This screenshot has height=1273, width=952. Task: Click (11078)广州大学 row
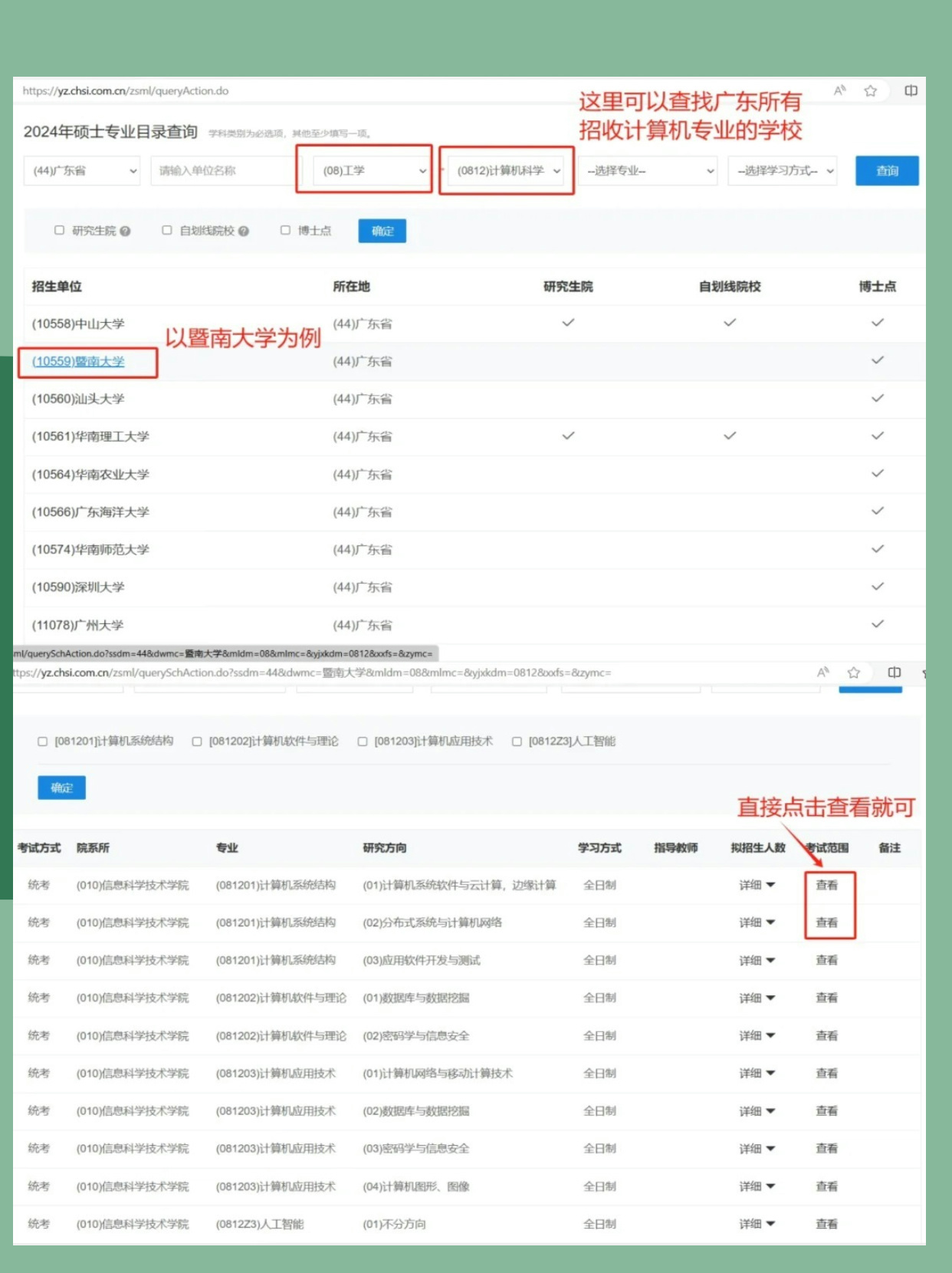coord(474,625)
